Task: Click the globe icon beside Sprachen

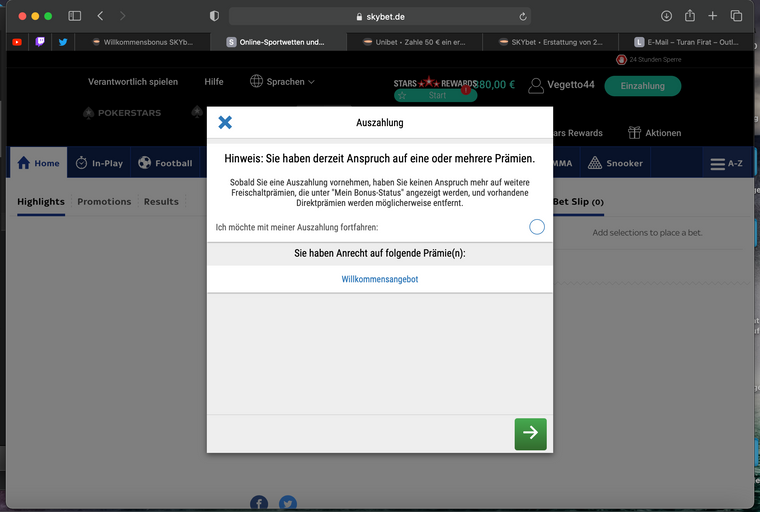Action: [256, 81]
